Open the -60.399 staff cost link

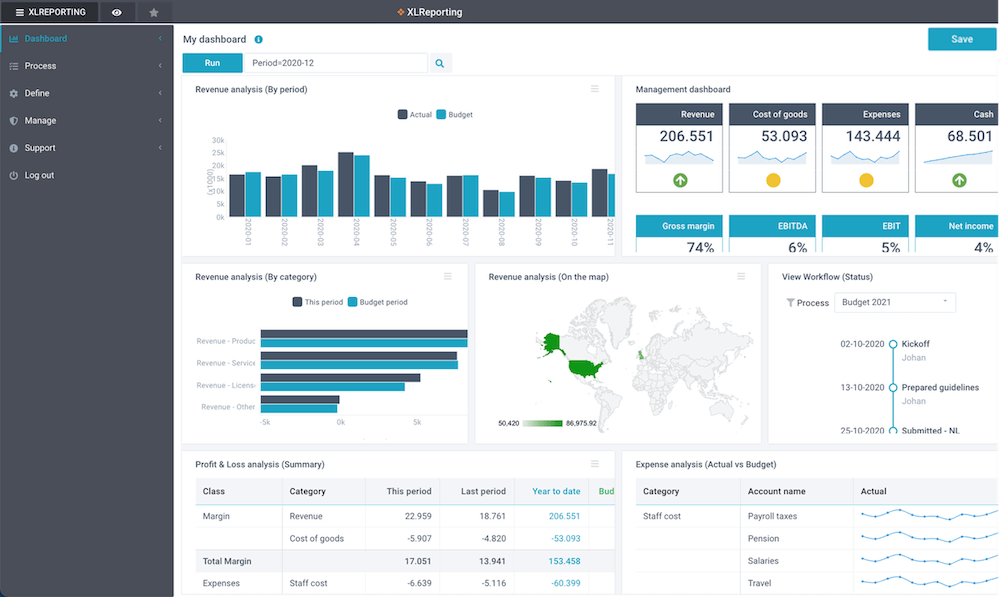coord(566,584)
